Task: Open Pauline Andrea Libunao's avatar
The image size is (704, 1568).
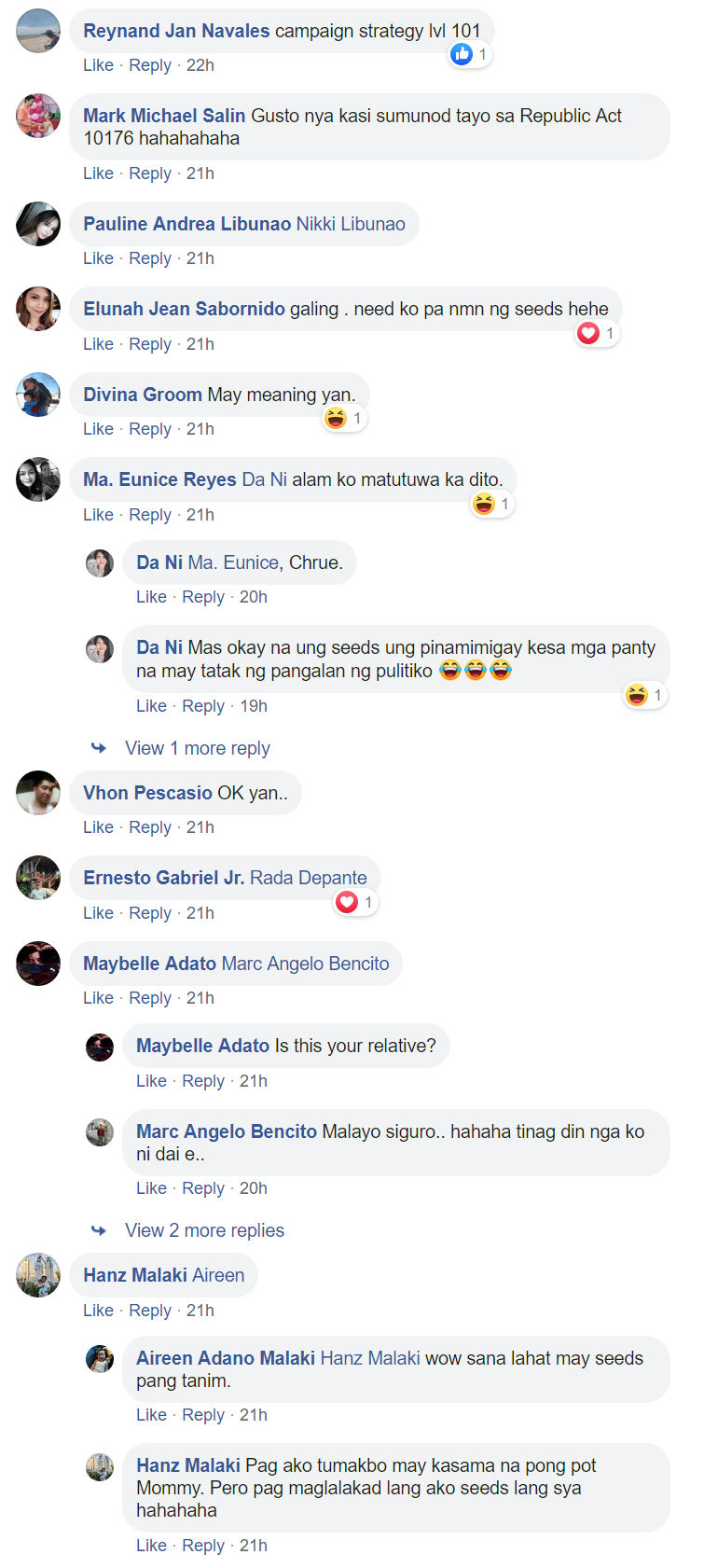Action: point(38,224)
